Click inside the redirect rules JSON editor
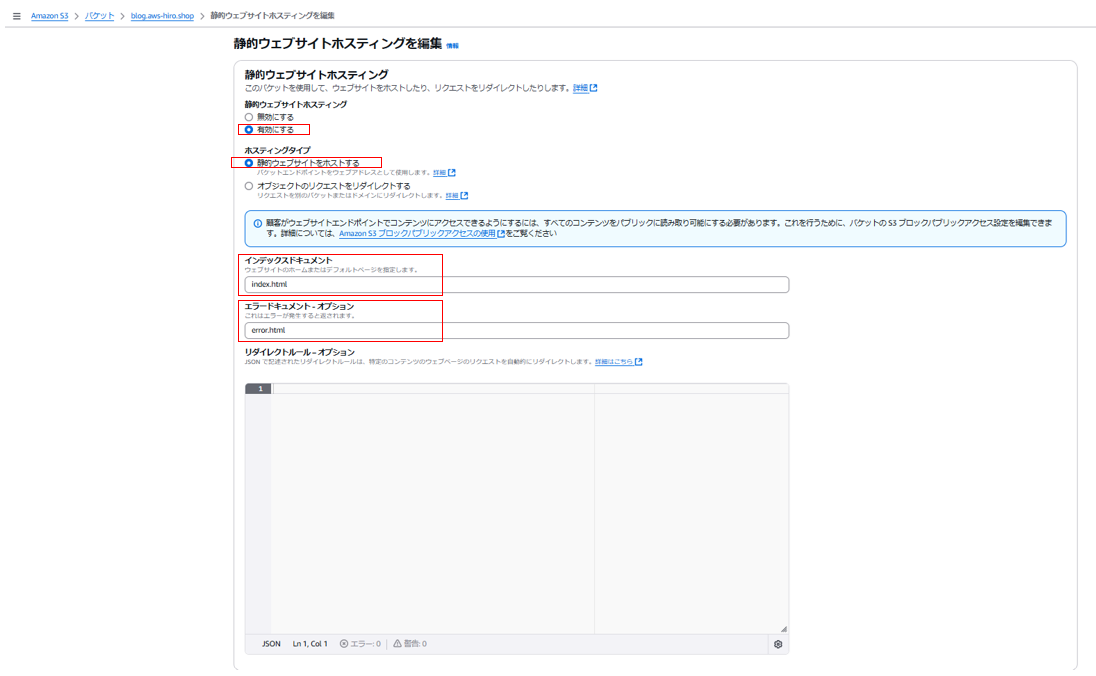This screenshot has width=1096, height=676. pos(530,510)
